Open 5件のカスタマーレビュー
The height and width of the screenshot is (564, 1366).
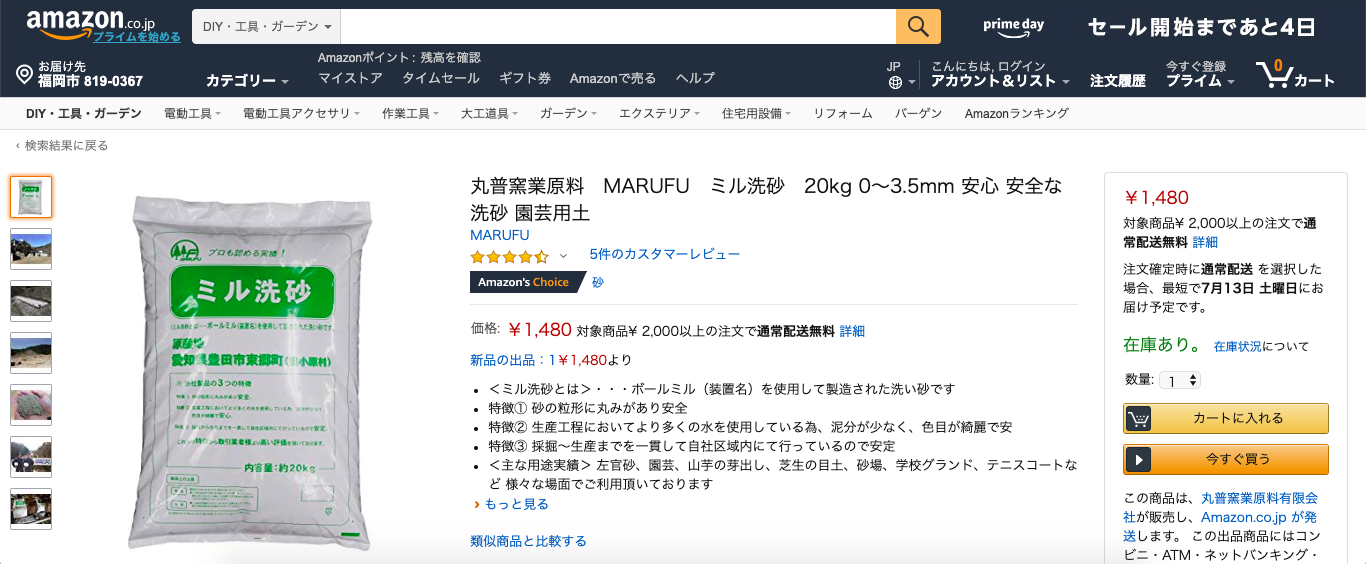(665, 255)
